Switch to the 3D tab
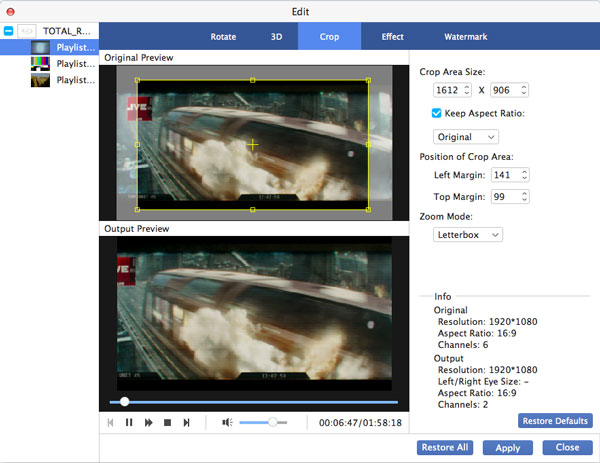 (276, 37)
